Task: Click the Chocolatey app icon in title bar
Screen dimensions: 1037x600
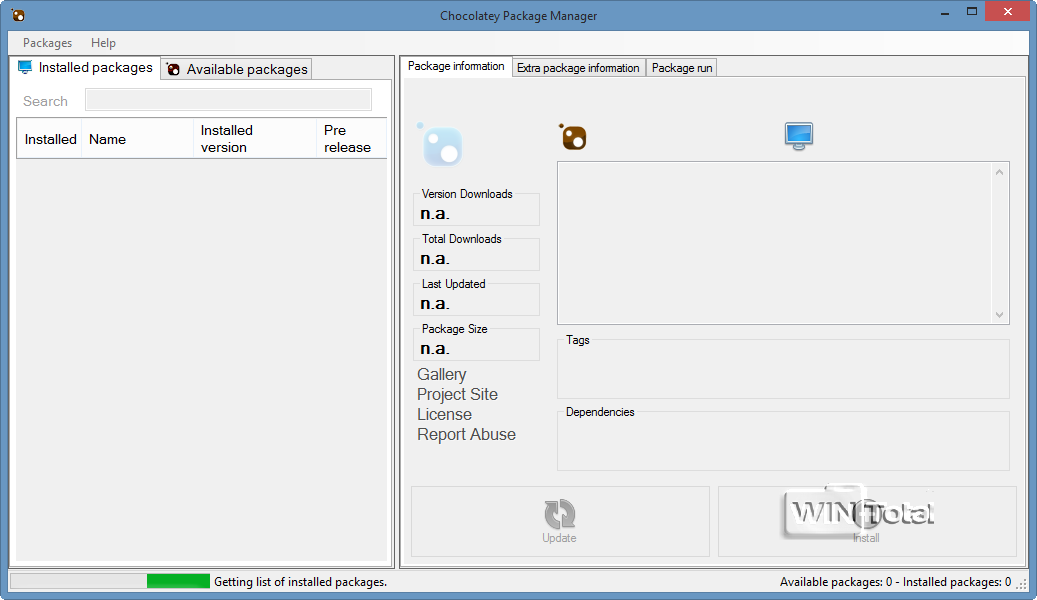Action: [x=18, y=15]
